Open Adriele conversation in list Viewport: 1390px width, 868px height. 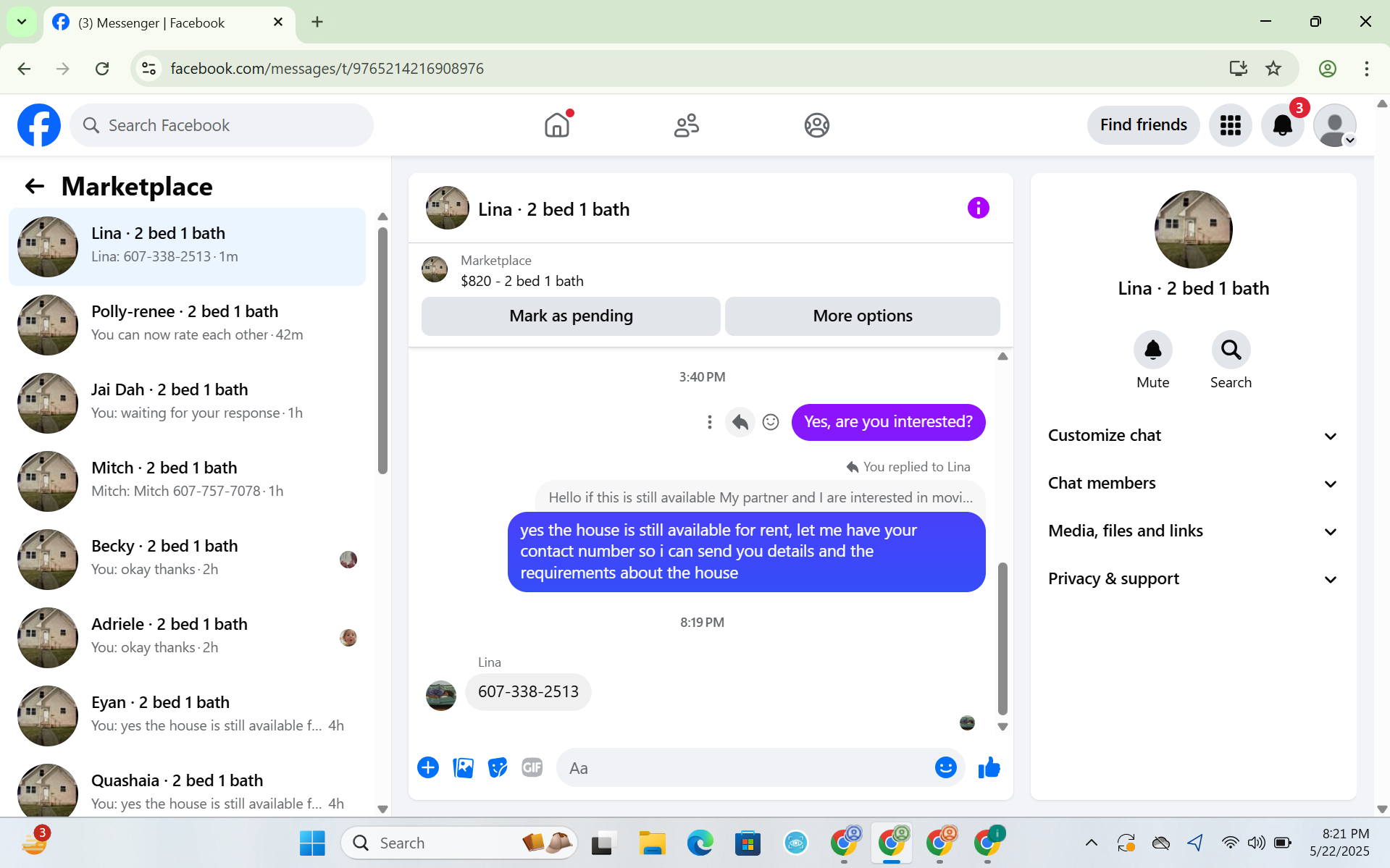(x=187, y=638)
